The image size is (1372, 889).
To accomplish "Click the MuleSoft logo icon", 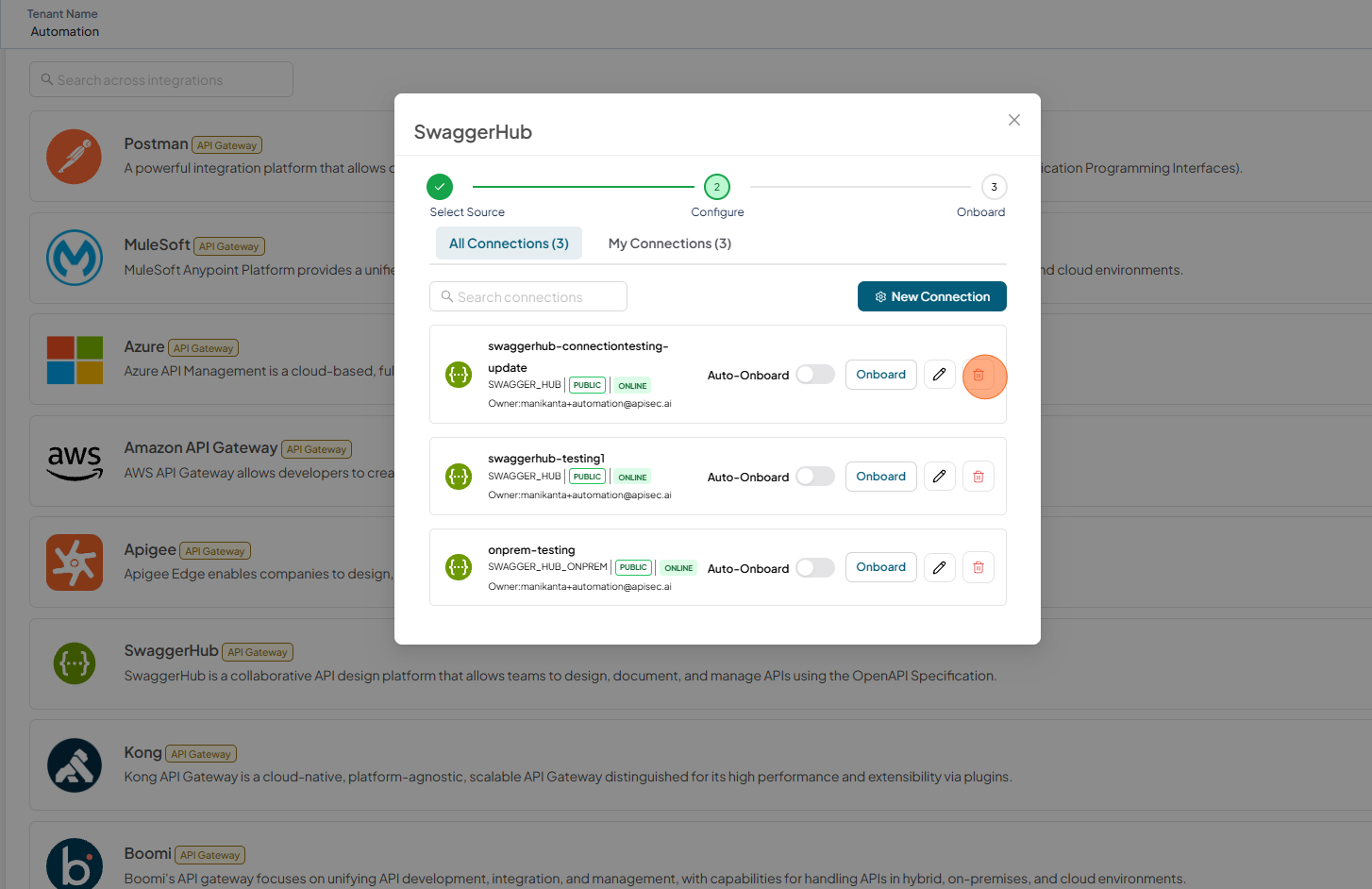I will pos(75,258).
